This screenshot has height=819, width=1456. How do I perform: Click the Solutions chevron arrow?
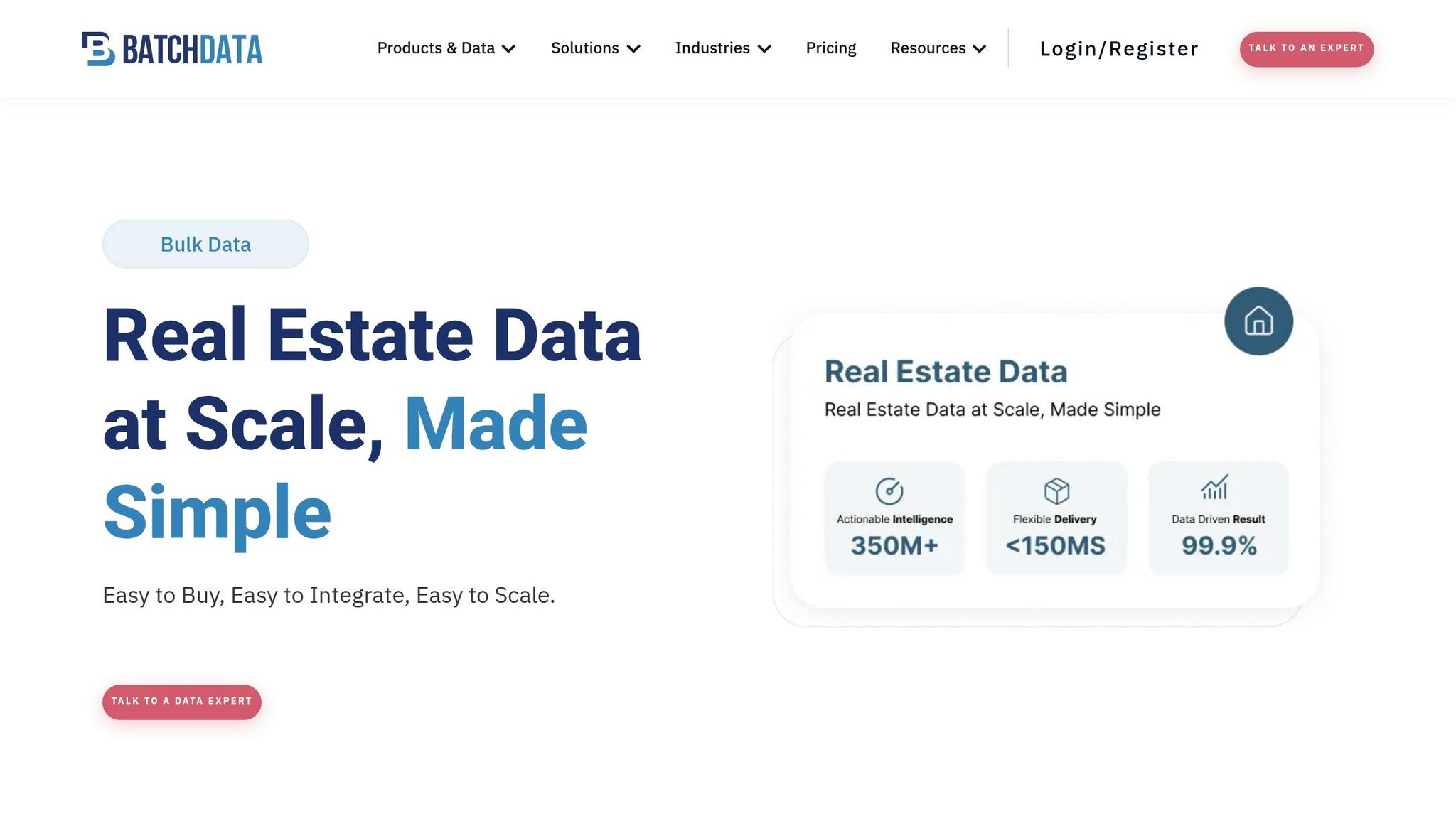635,49
